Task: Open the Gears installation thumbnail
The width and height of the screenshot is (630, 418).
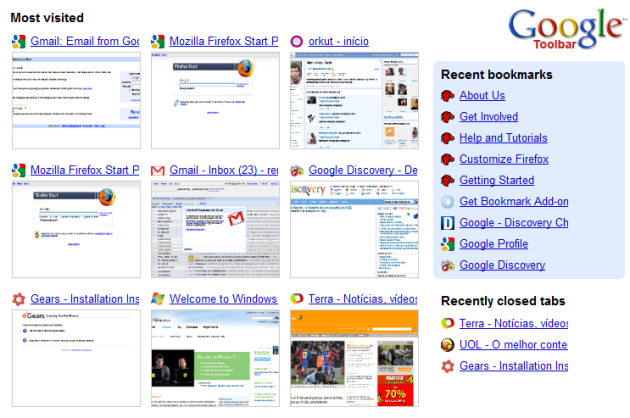Action: click(x=76, y=358)
